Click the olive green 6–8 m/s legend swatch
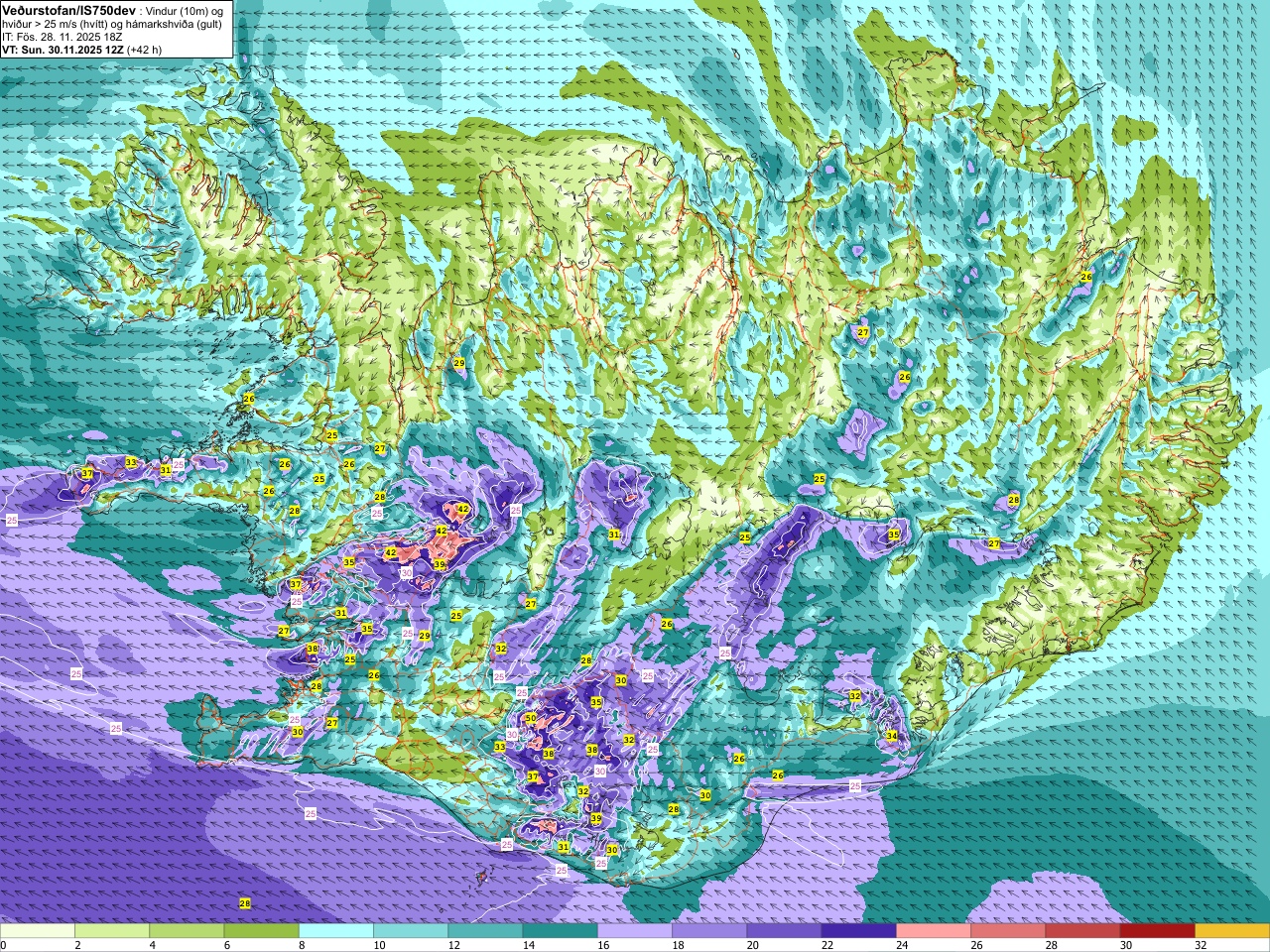This screenshot has width=1270, height=952. (x=261, y=931)
